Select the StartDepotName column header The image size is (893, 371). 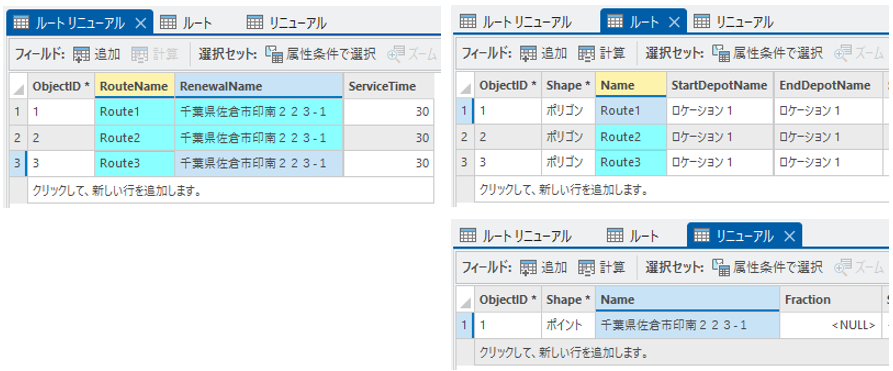719,85
